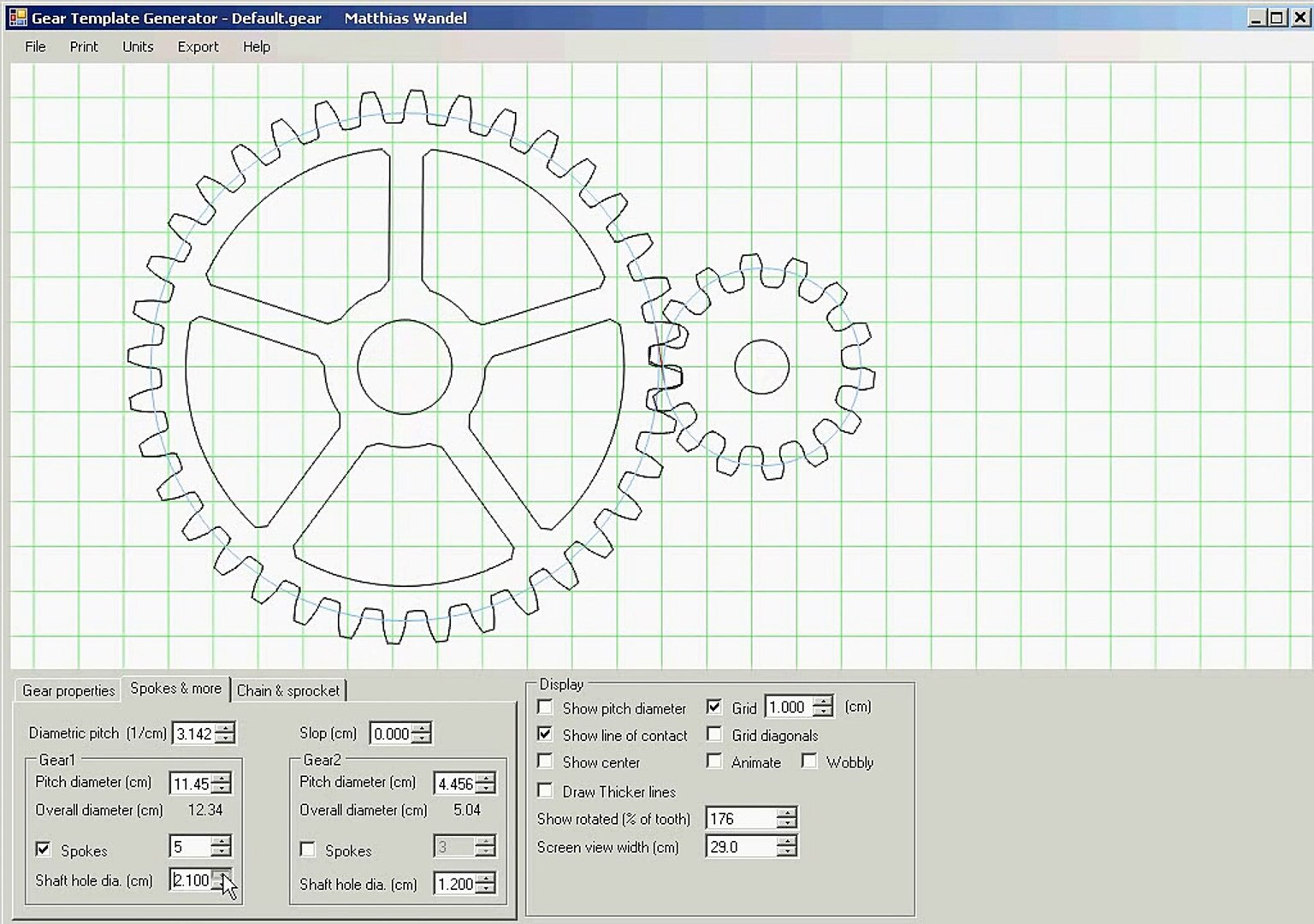Enable the Wobbly checkbox
1314x924 pixels.
pyautogui.click(x=808, y=761)
